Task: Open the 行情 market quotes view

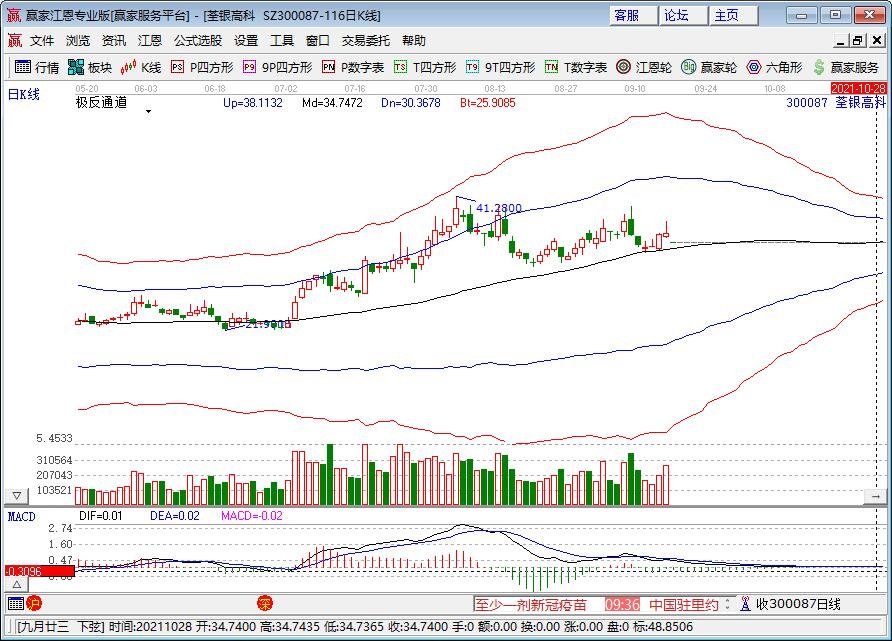Action: click(37, 67)
